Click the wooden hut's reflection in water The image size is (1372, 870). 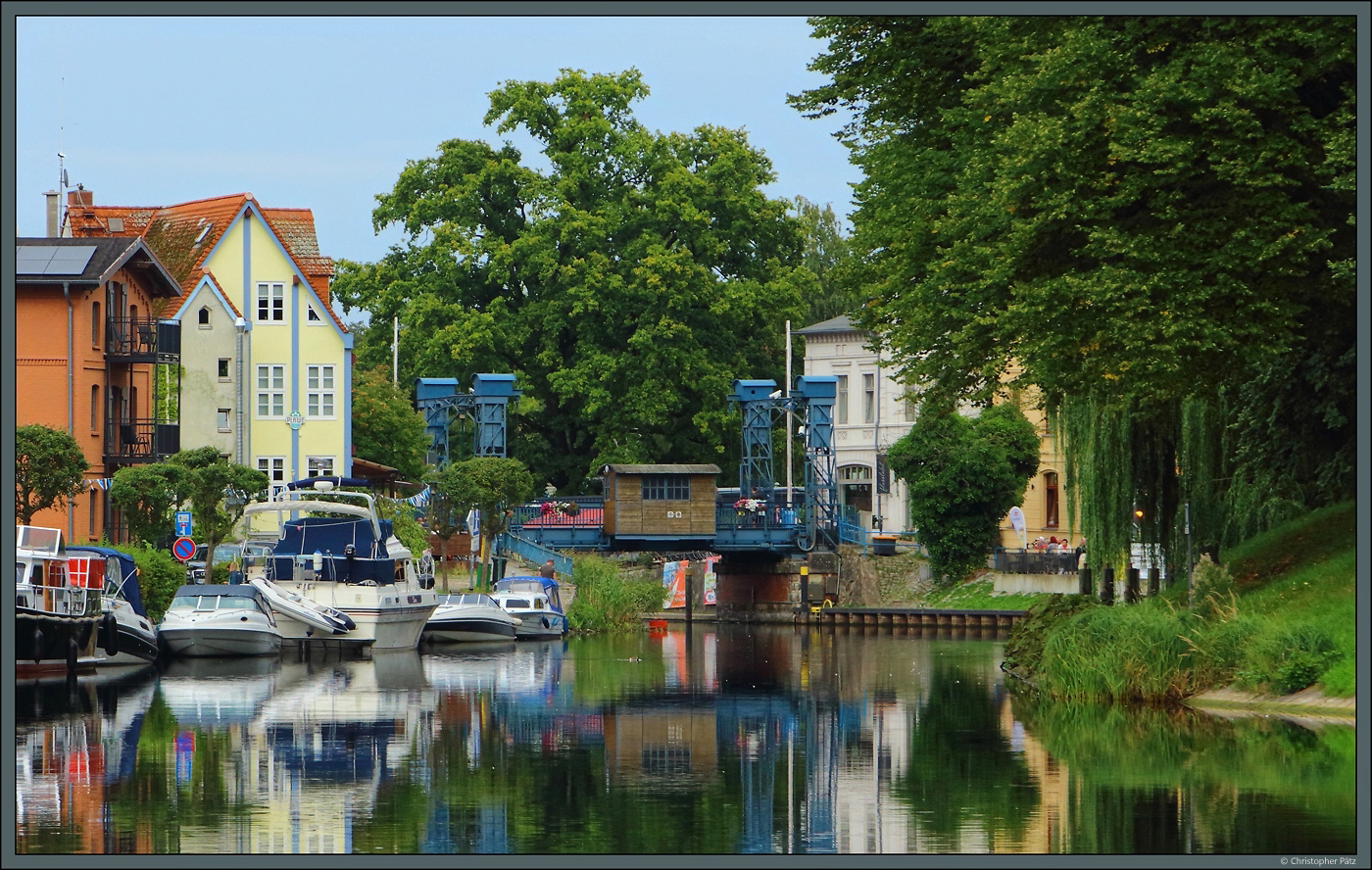pos(660,745)
